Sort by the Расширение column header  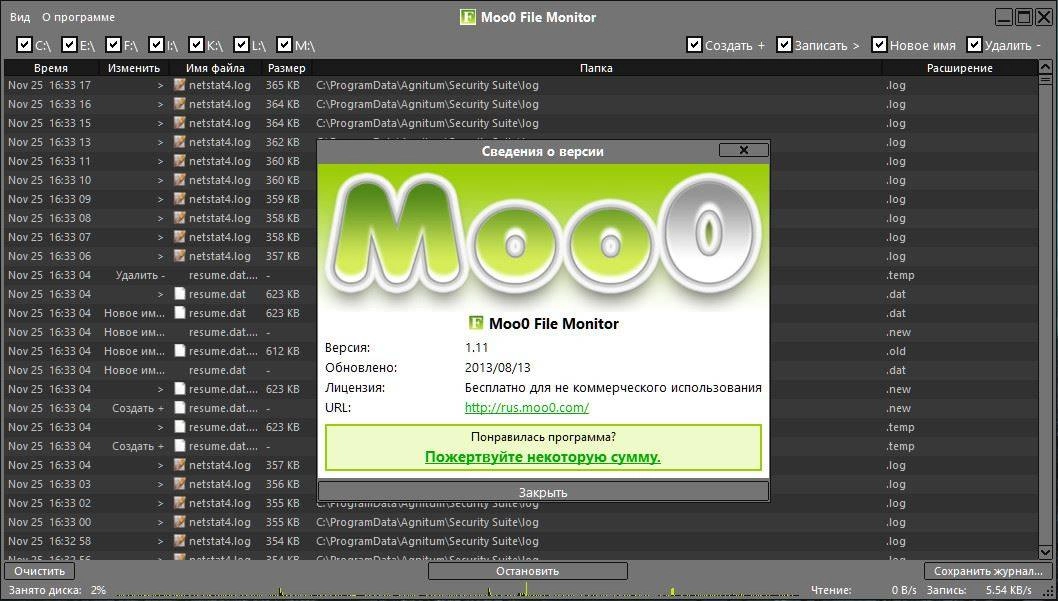[x=959, y=67]
